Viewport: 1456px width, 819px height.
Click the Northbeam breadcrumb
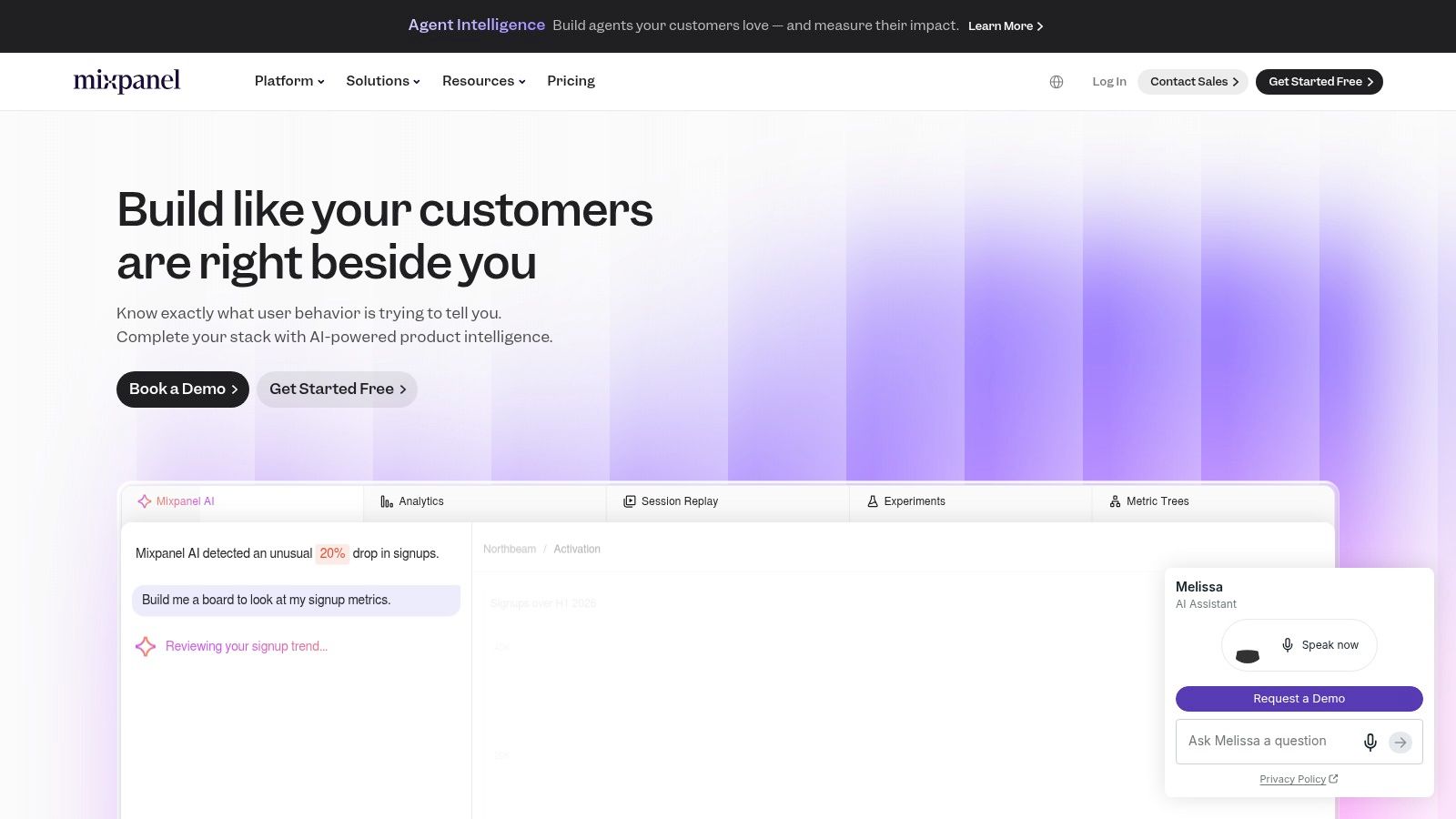[x=510, y=550]
